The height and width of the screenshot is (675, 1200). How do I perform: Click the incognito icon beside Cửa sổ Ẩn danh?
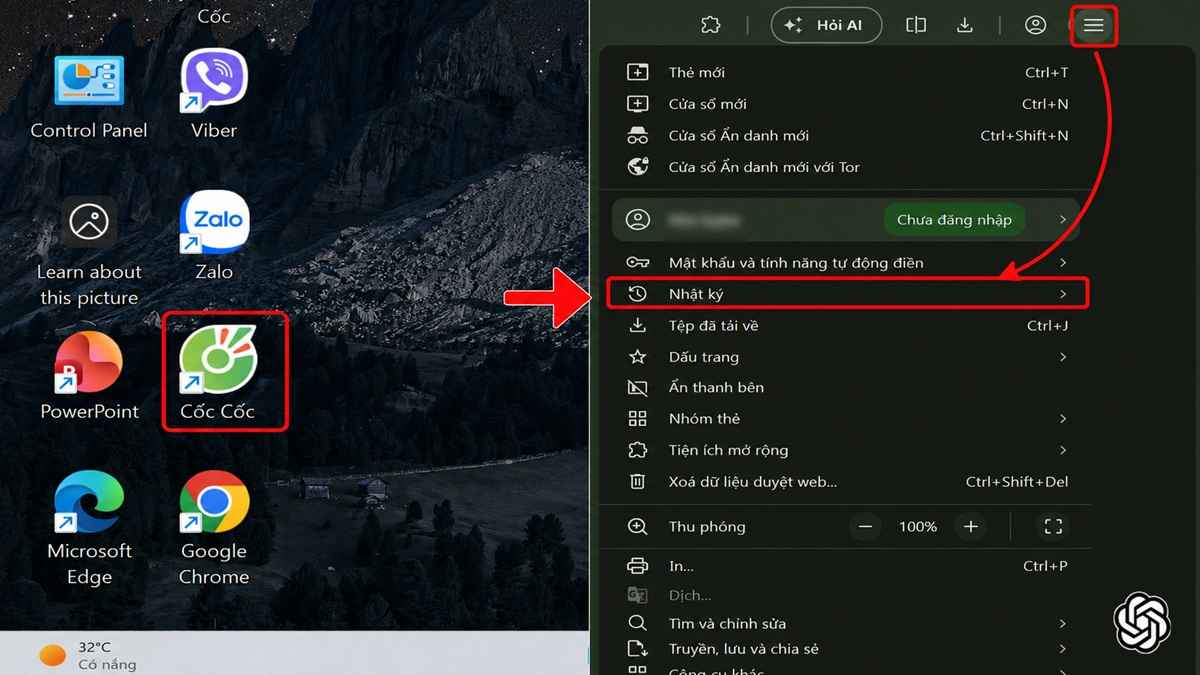pos(637,135)
